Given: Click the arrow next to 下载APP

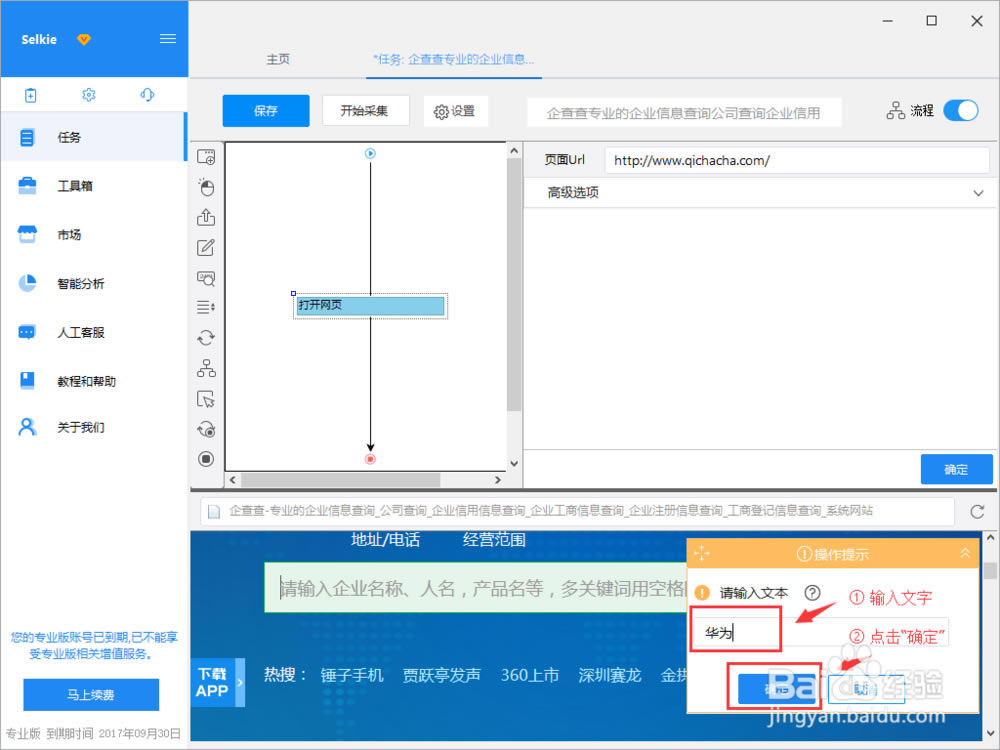Looking at the screenshot, I should [x=240, y=682].
